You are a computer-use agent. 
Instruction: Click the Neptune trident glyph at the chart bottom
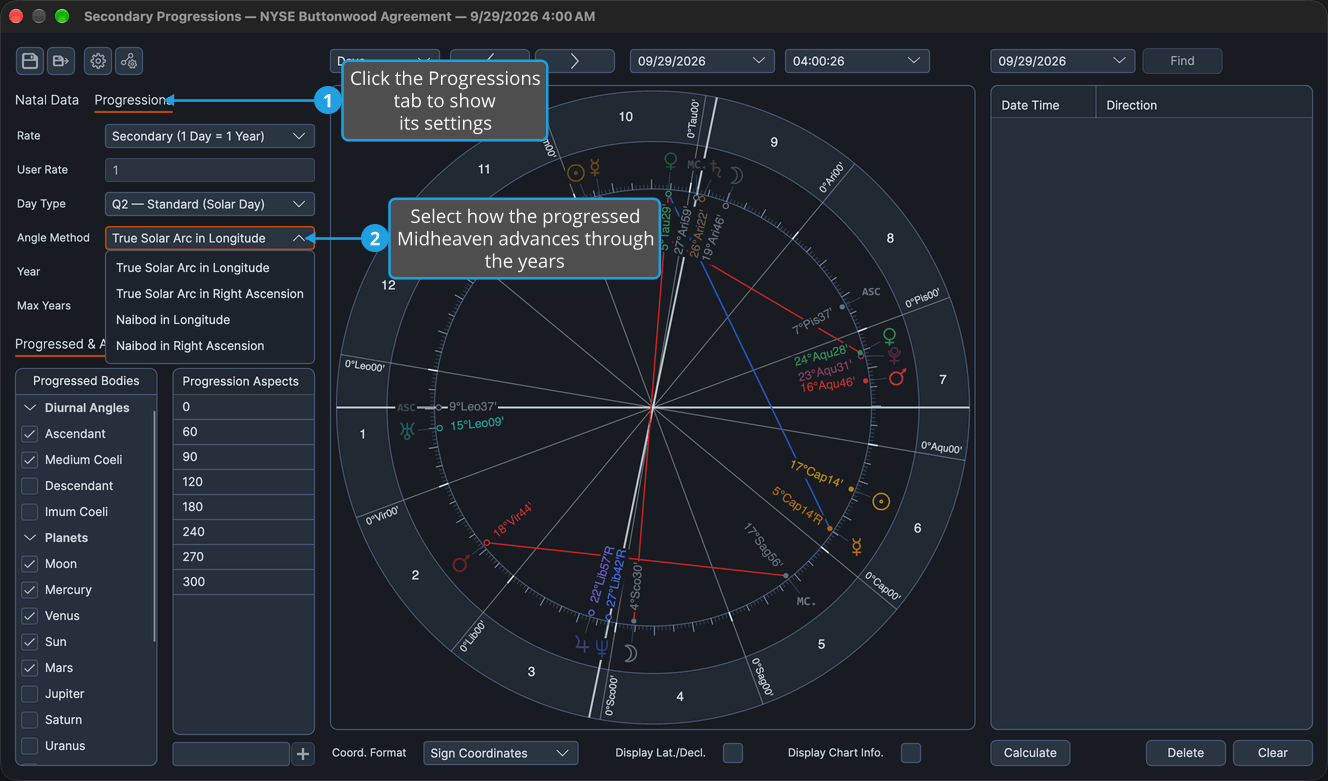coord(601,646)
